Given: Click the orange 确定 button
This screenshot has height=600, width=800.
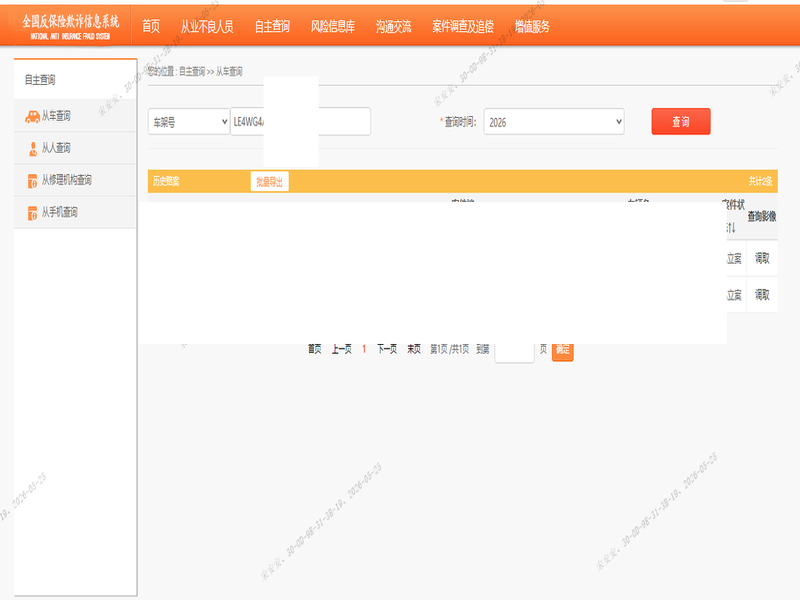Looking at the screenshot, I should (563, 351).
